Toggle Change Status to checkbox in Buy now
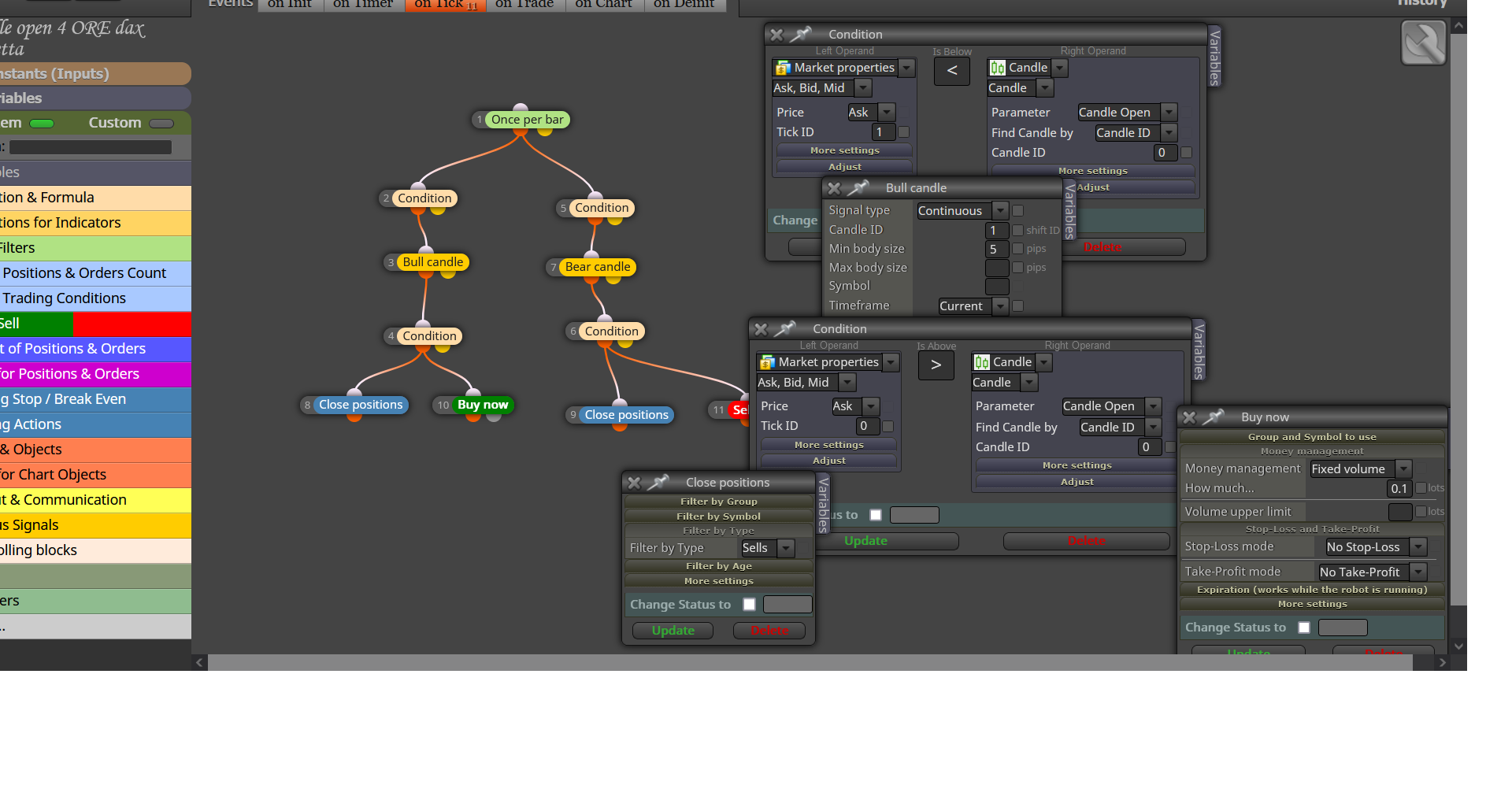This screenshot has width=1512, height=811. pos(1304,628)
